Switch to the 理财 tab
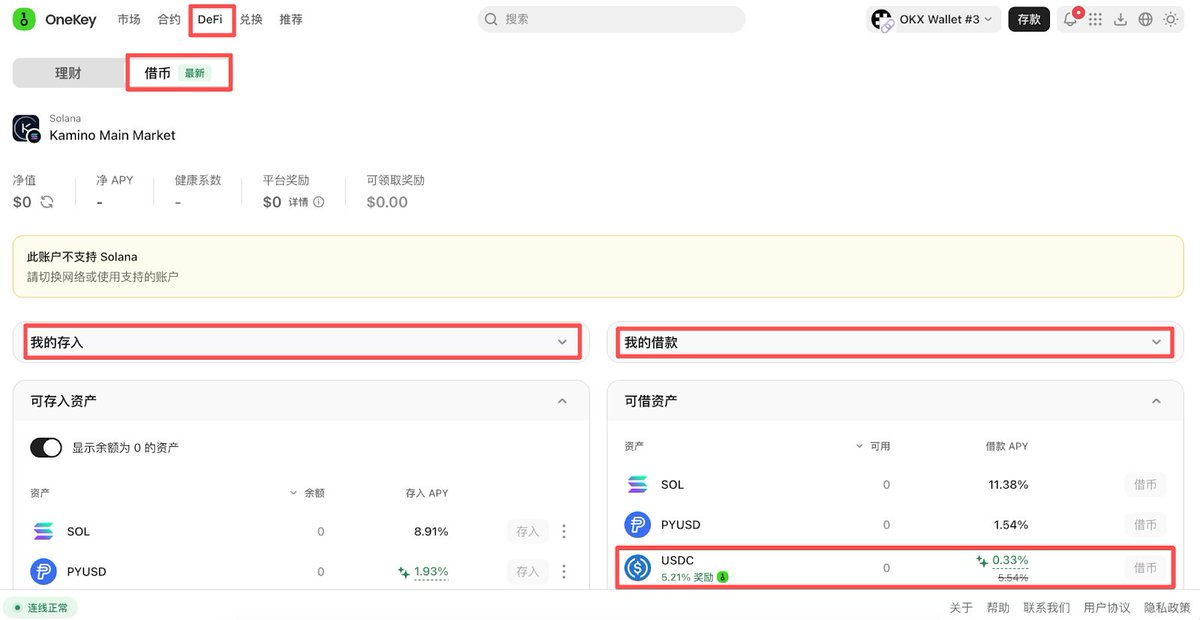 tap(68, 73)
